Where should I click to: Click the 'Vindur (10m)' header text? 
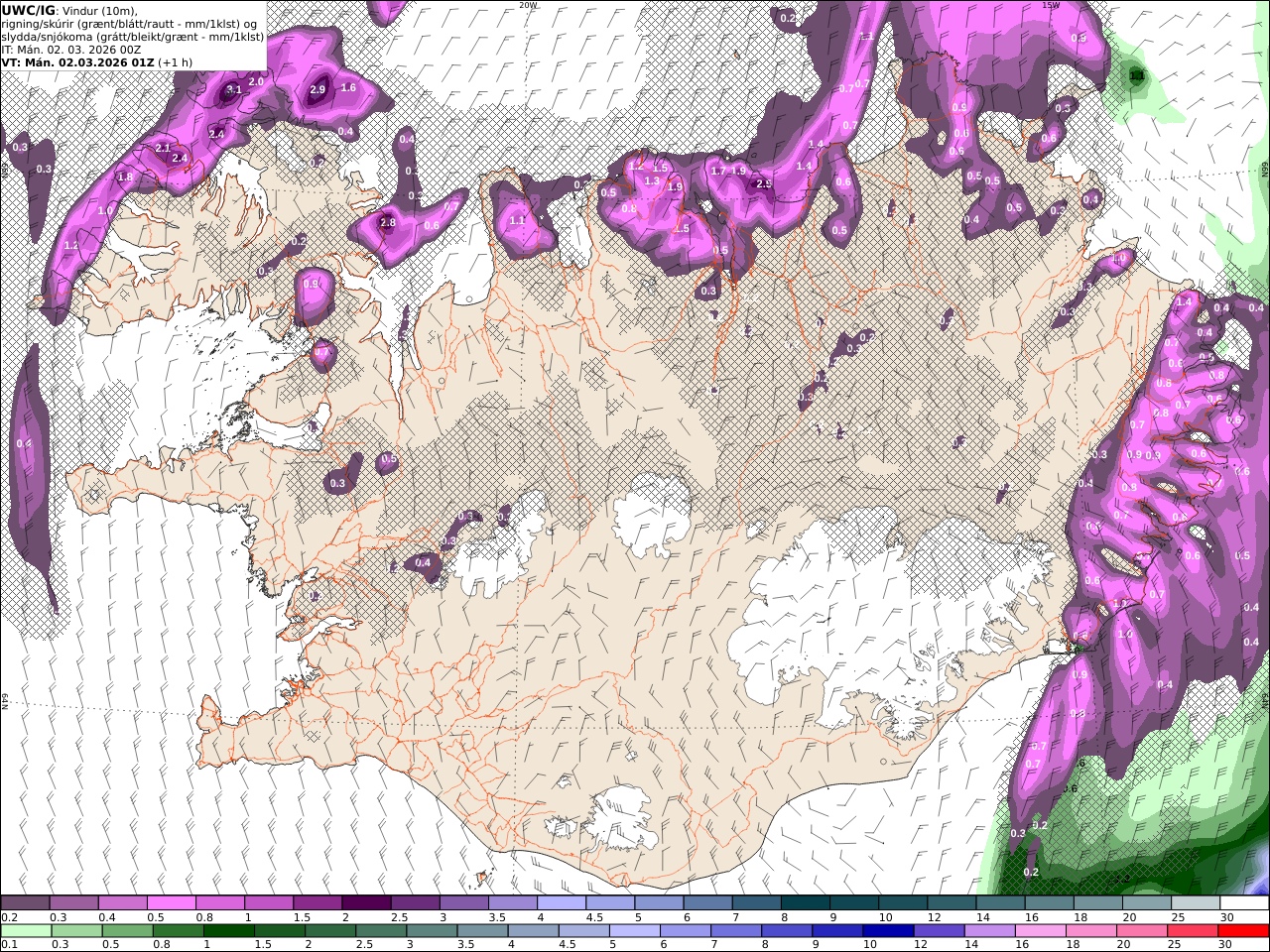[100, 10]
